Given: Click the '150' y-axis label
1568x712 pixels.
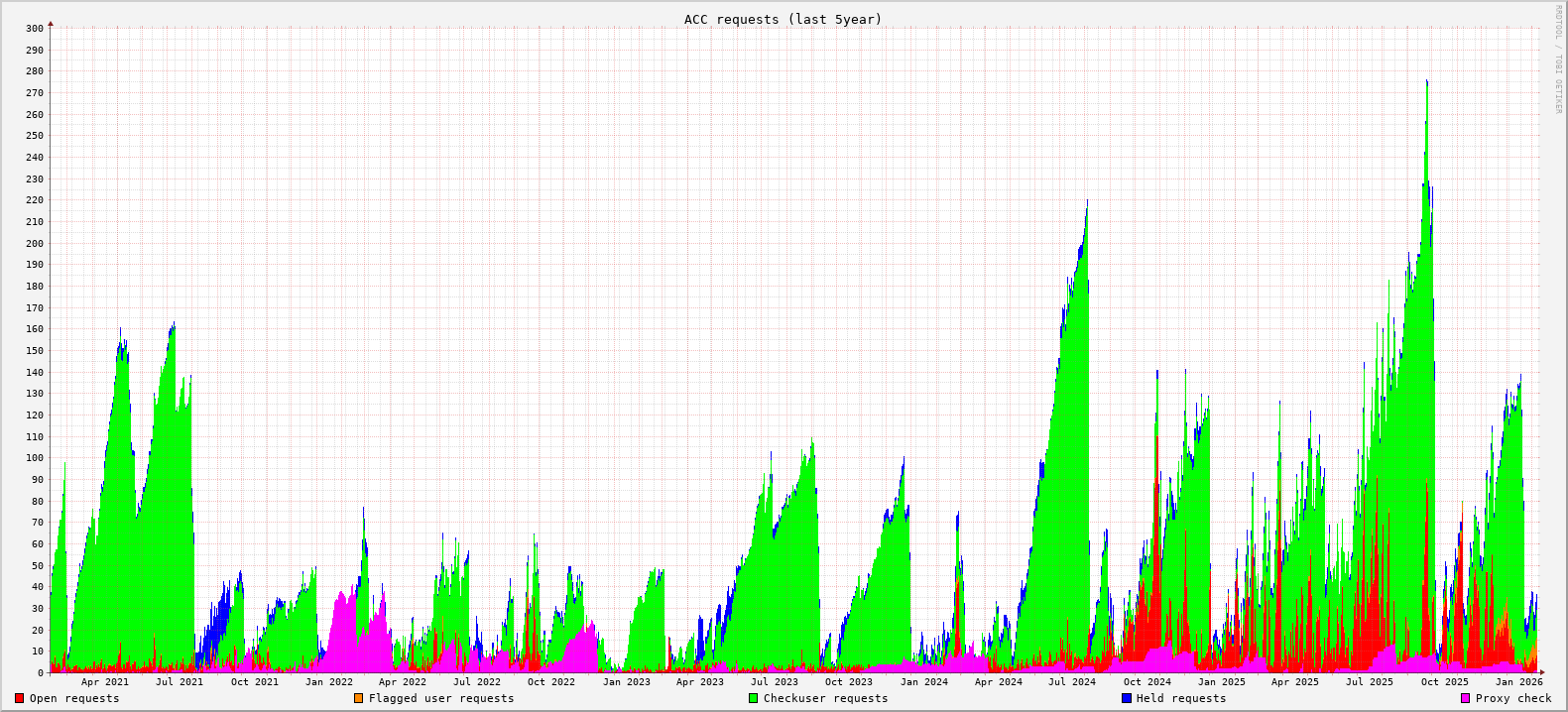Looking at the screenshot, I should coord(35,350).
